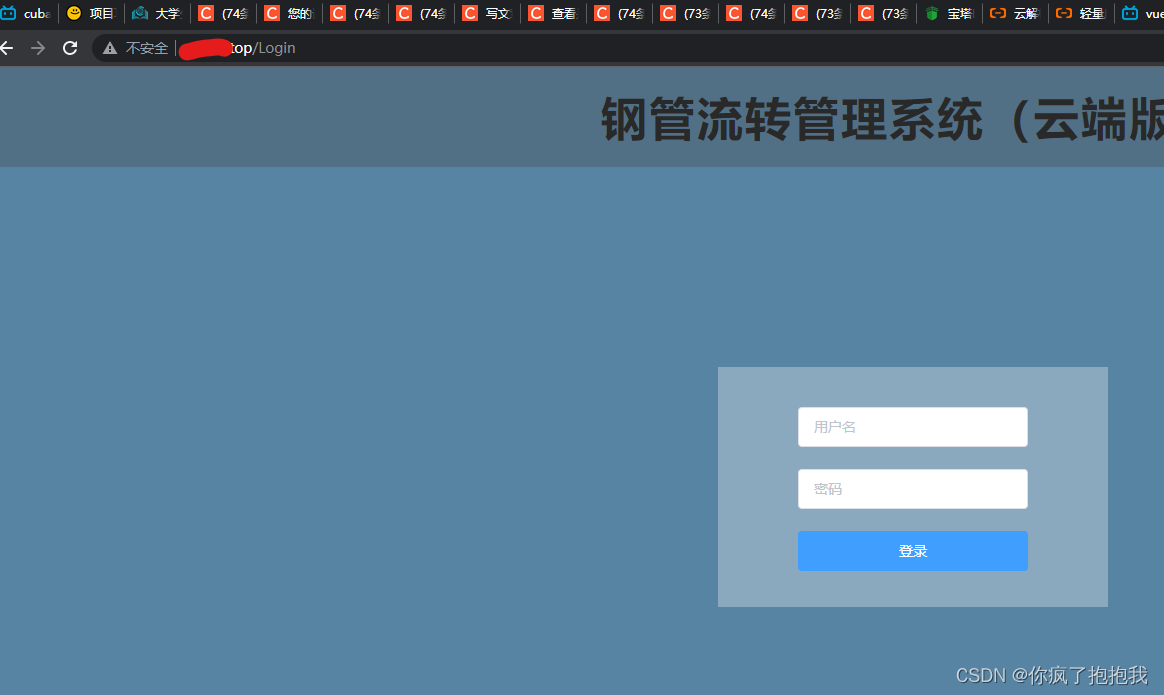The image size is (1164, 695).
Task: Switch to the 轻量 server tab
Action: [x=1086, y=13]
